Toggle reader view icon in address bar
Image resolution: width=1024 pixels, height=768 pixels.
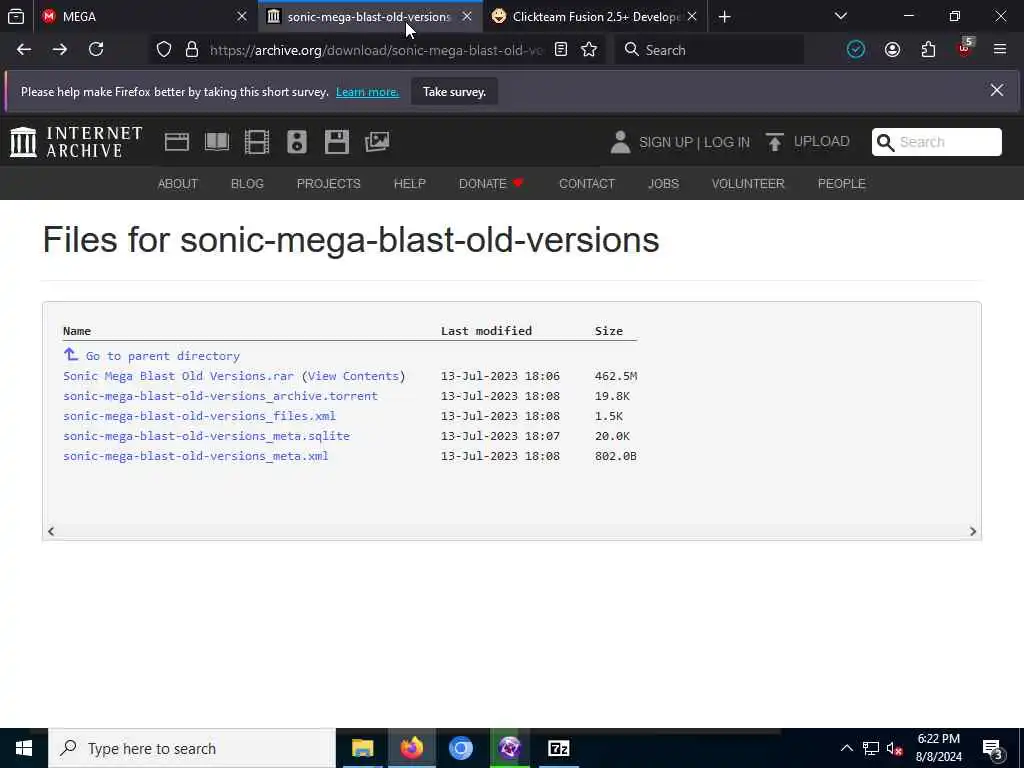tap(560, 50)
